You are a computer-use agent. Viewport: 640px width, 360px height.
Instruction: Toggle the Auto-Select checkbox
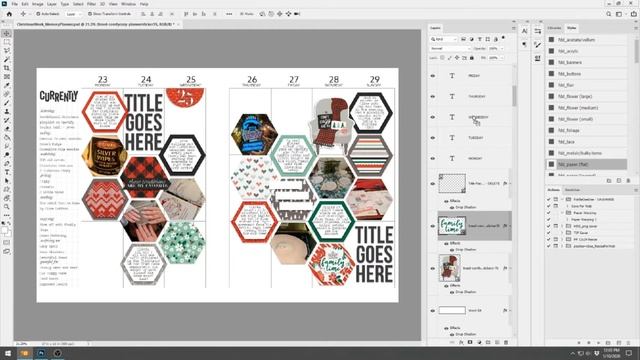coord(38,14)
